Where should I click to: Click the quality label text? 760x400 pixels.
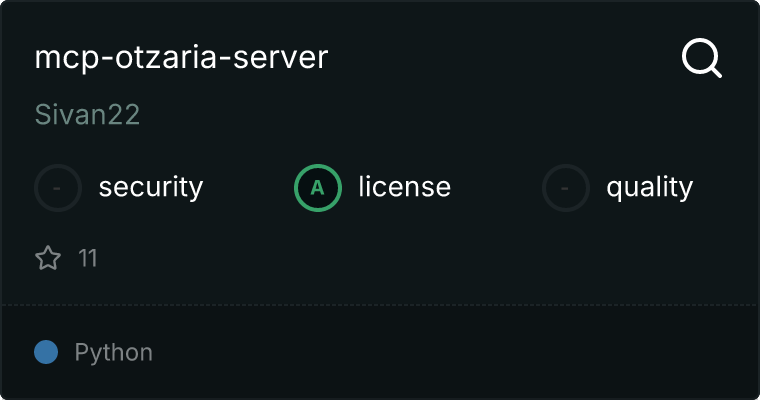coord(649,187)
